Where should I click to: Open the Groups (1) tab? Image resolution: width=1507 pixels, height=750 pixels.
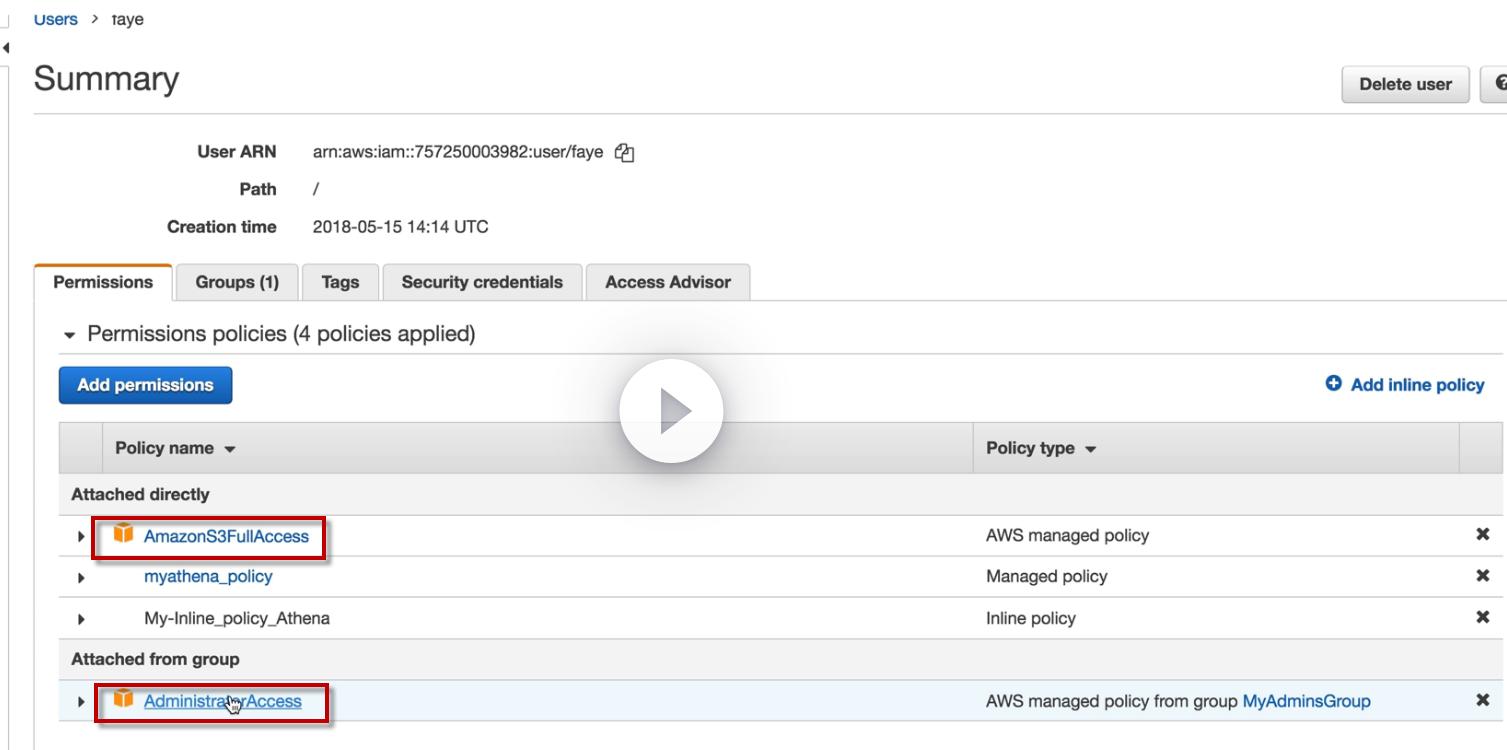[x=237, y=282]
